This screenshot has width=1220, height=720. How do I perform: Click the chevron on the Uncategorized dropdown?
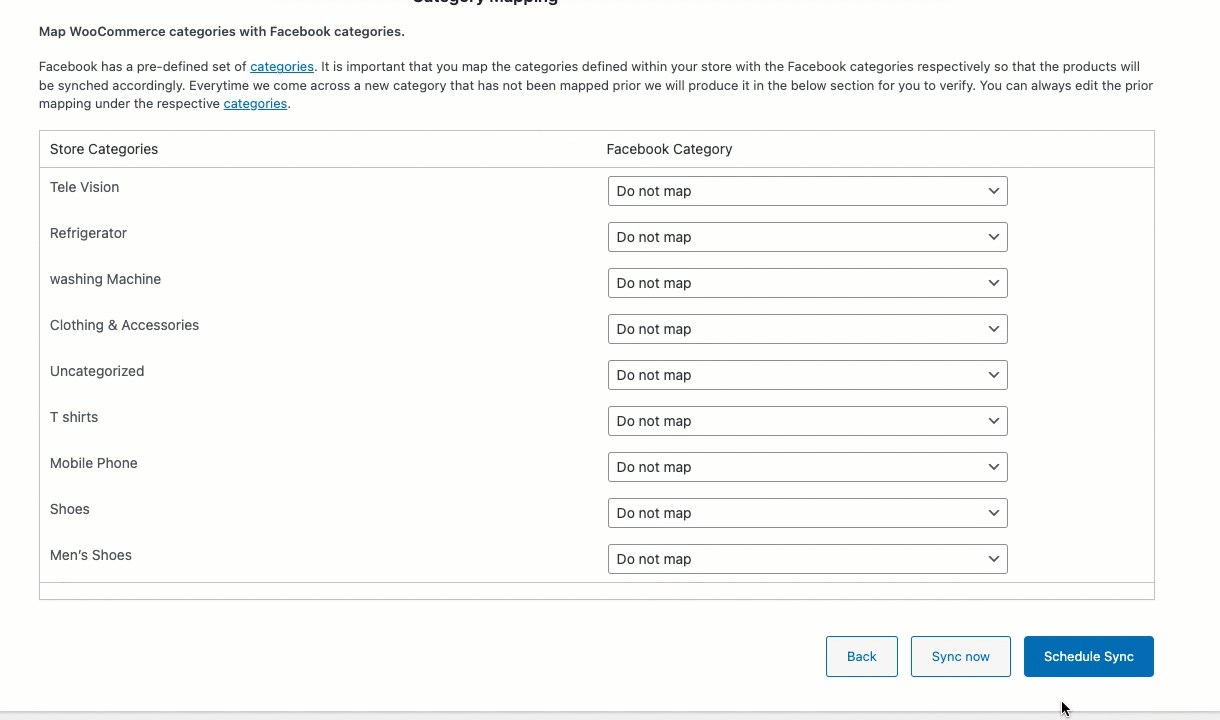(x=994, y=375)
